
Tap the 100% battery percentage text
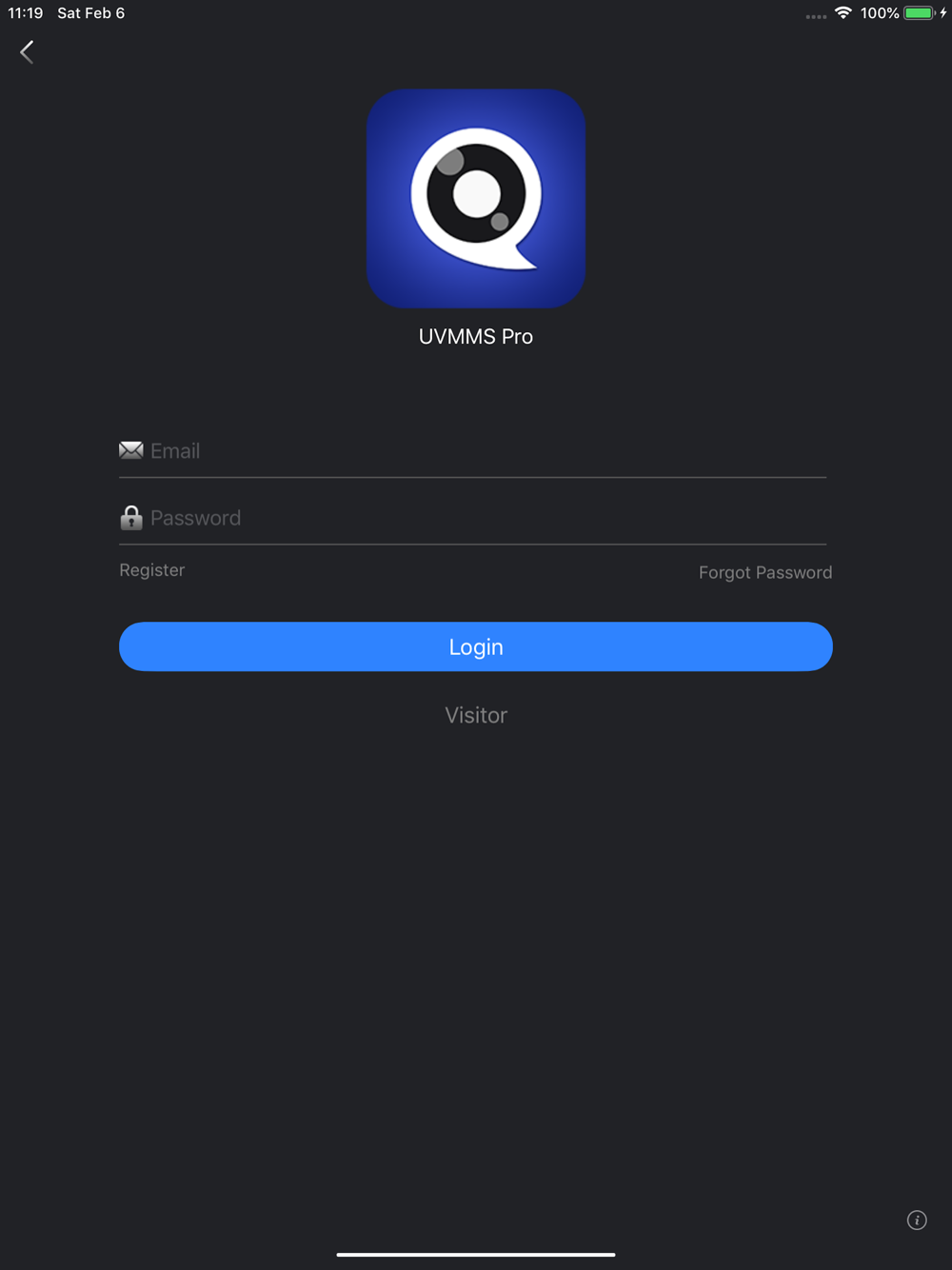[x=880, y=13]
